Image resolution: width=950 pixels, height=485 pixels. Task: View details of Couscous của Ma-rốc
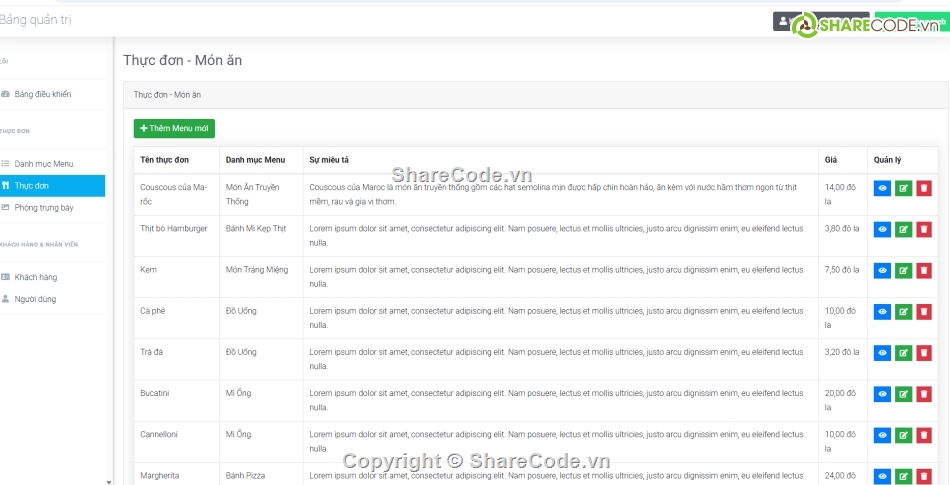click(x=882, y=188)
